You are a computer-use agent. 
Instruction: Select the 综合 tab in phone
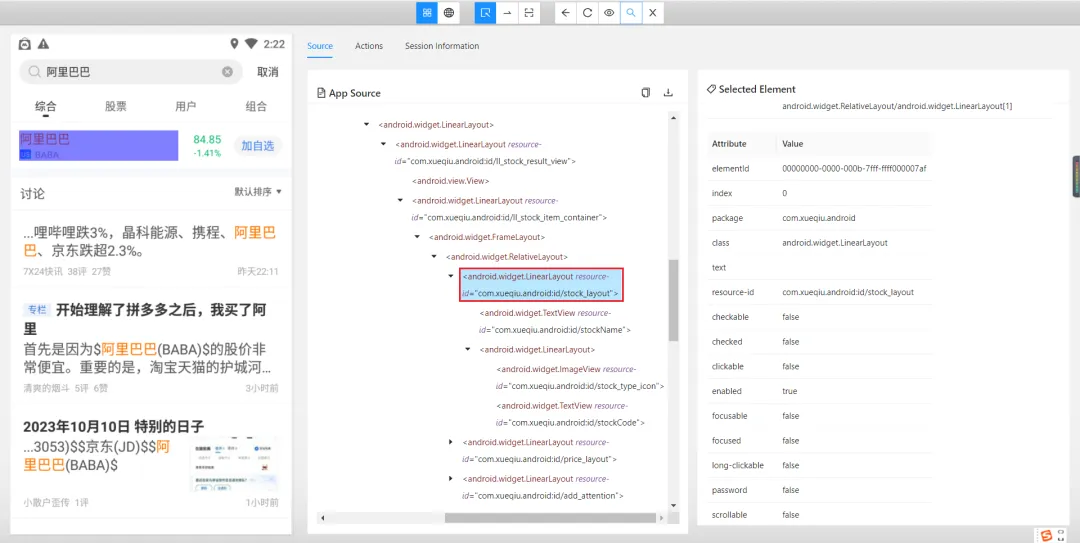pos(46,106)
